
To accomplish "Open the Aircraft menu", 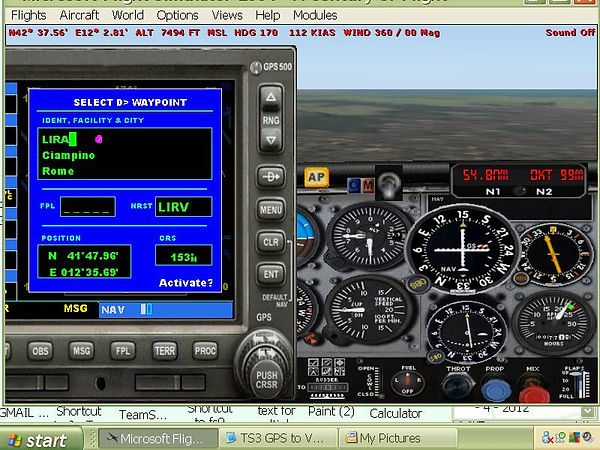I will point(79,15).
